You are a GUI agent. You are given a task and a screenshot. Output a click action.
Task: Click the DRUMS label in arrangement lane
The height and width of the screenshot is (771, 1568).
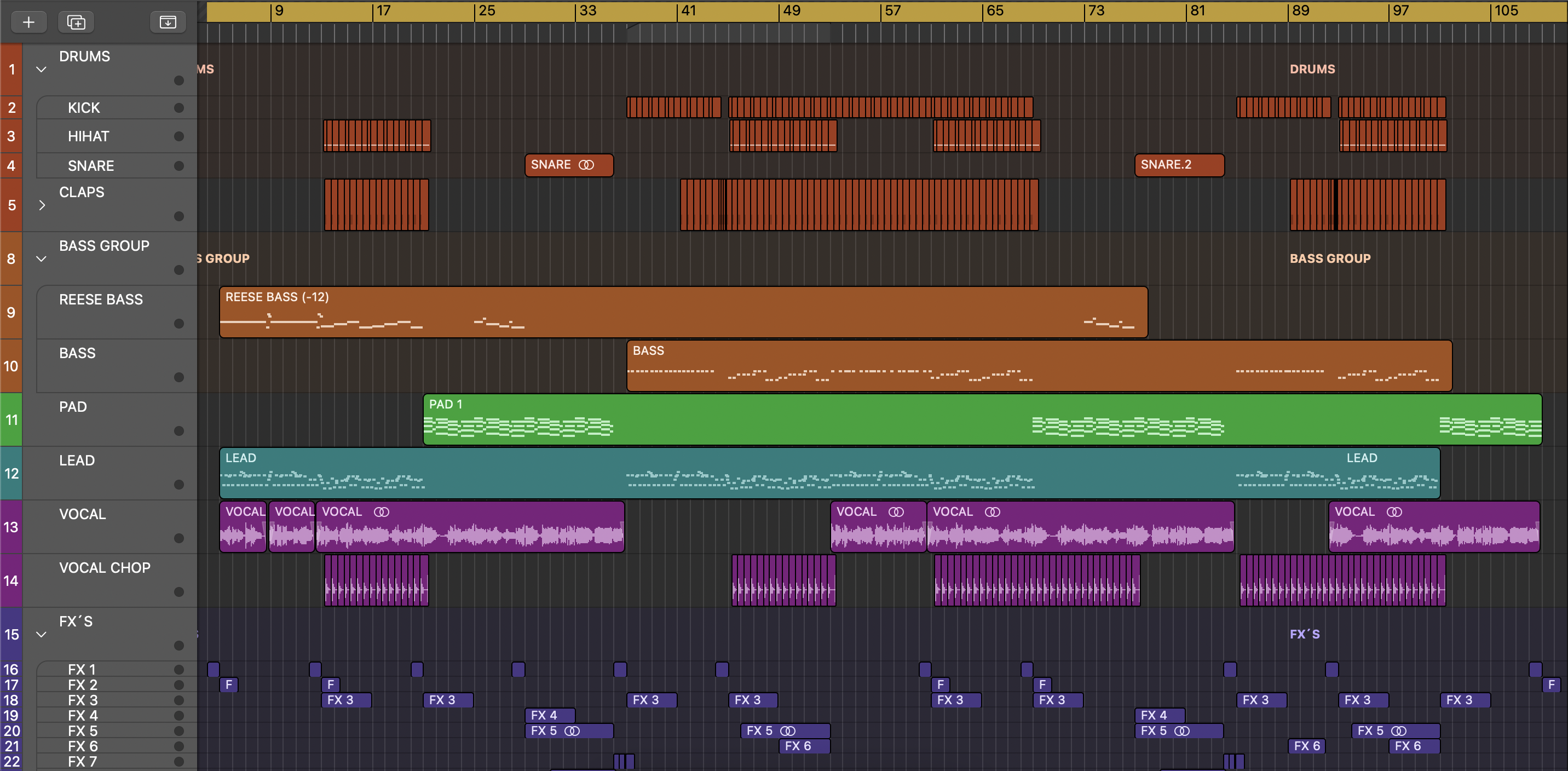(1312, 70)
